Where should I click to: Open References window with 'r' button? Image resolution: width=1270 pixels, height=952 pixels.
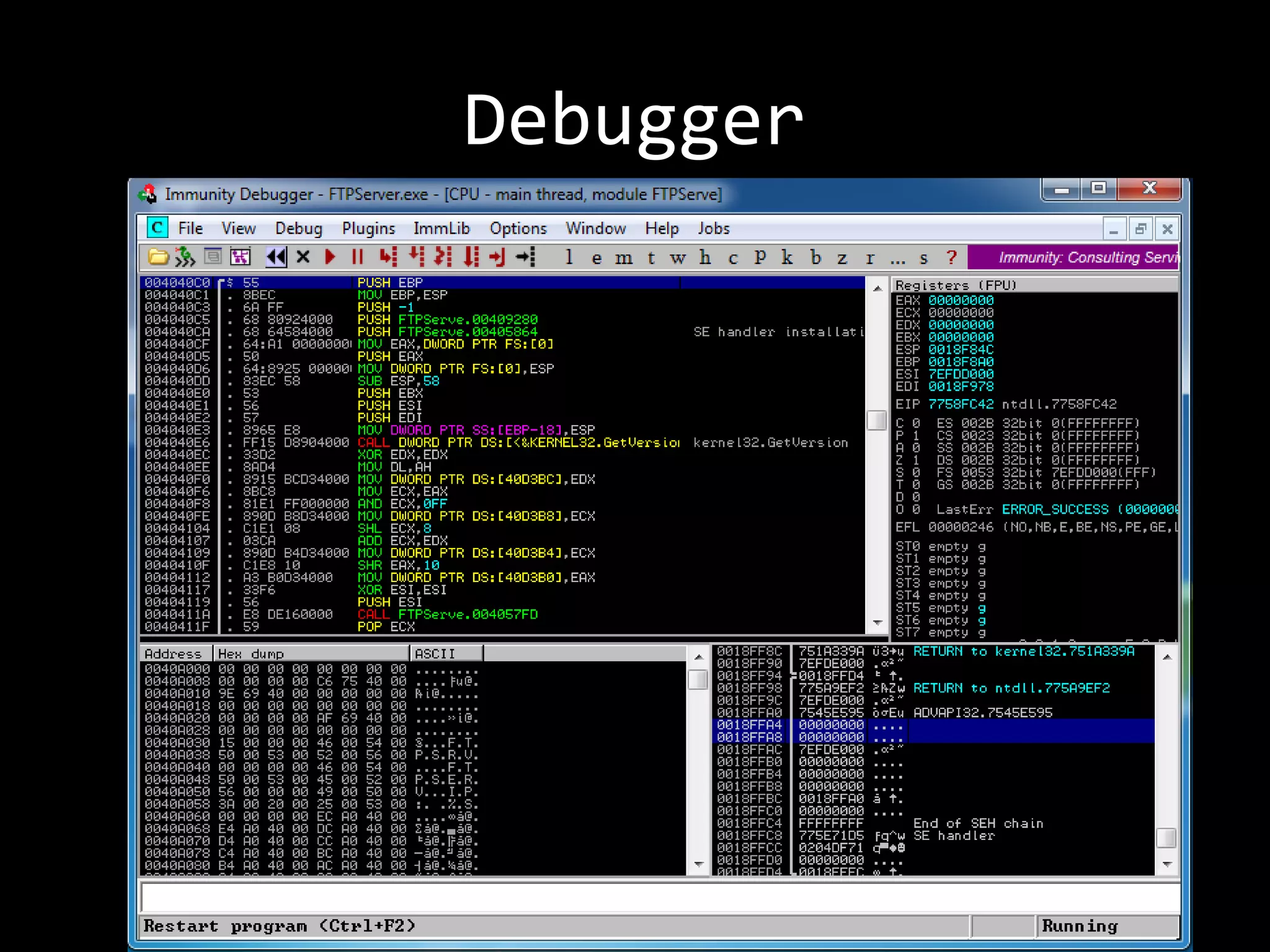870,258
